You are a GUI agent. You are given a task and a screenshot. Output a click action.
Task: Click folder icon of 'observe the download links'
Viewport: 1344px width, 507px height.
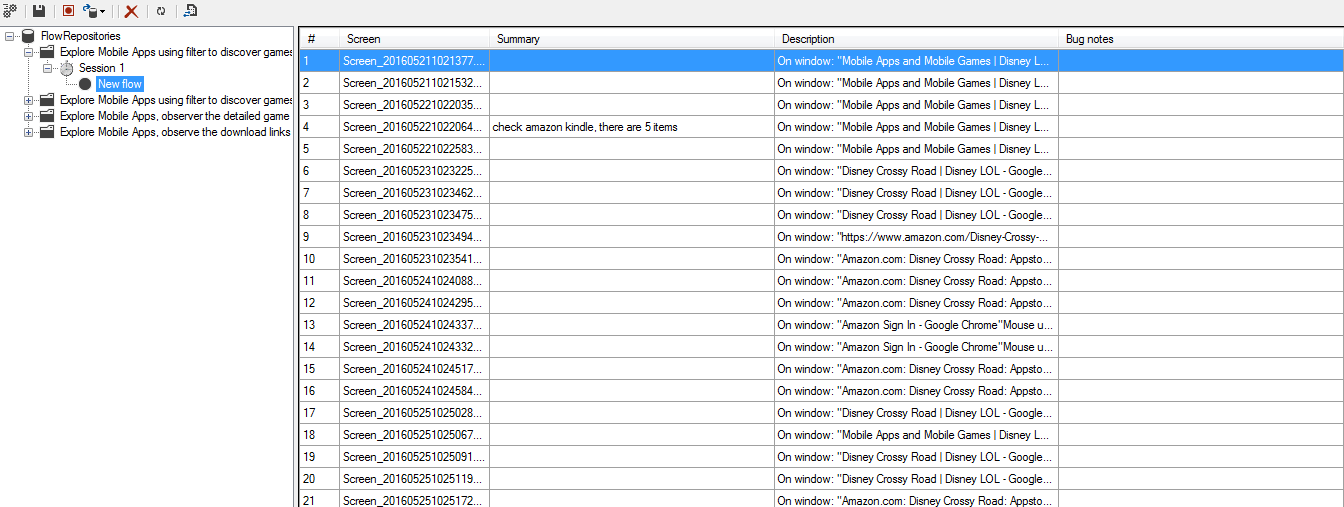(47, 132)
